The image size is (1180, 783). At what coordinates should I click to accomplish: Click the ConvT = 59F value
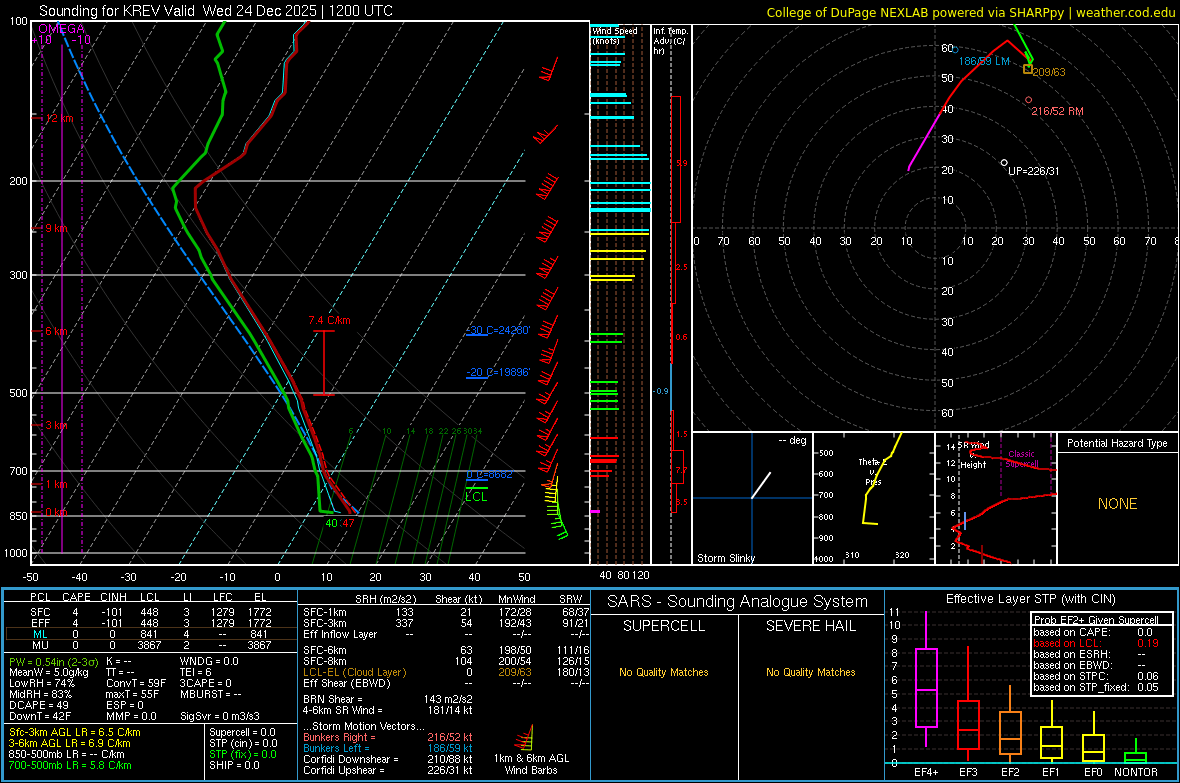136,683
